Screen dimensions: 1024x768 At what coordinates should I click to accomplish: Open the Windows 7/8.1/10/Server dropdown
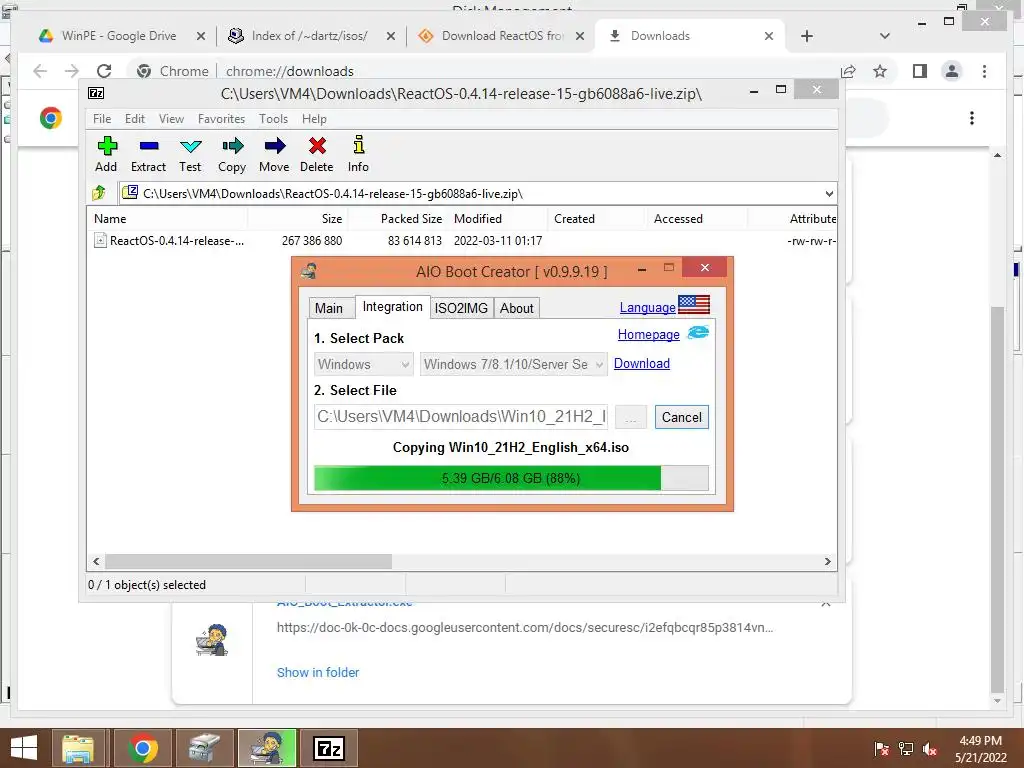(x=513, y=364)
